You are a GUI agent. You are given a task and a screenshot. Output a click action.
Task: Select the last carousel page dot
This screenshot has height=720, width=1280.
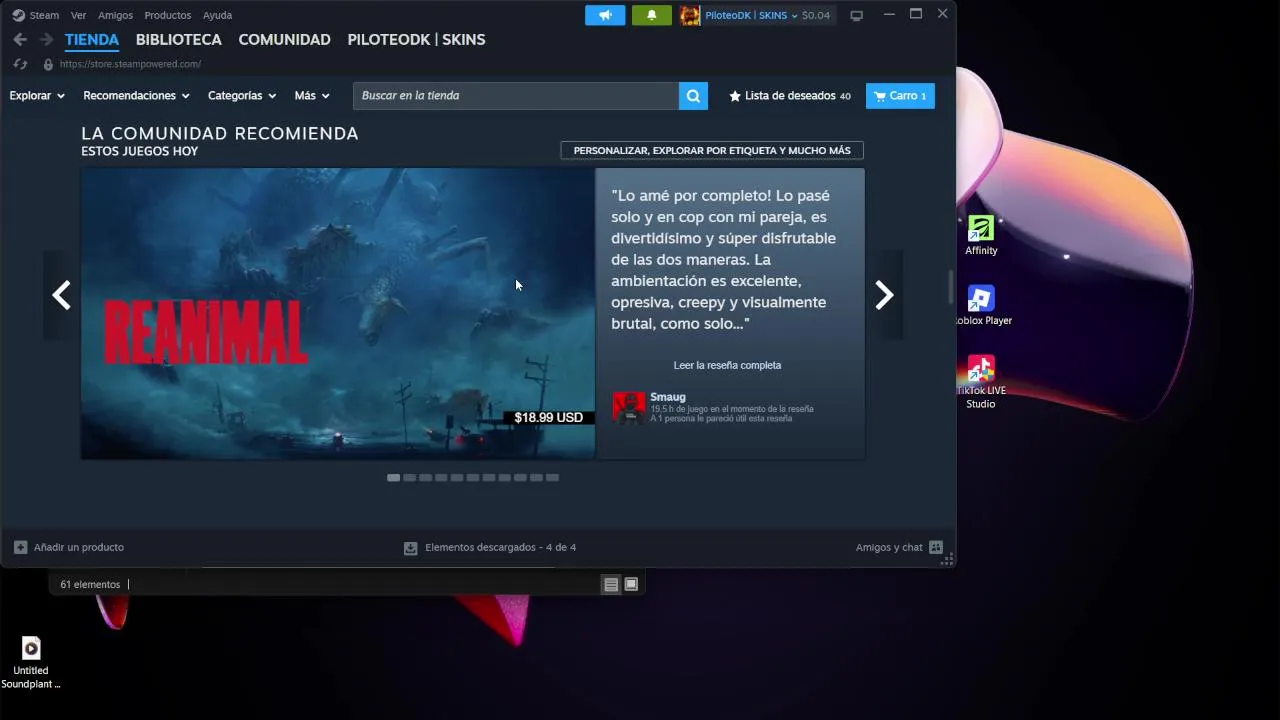pyautogui.click(x=552, y=478)
